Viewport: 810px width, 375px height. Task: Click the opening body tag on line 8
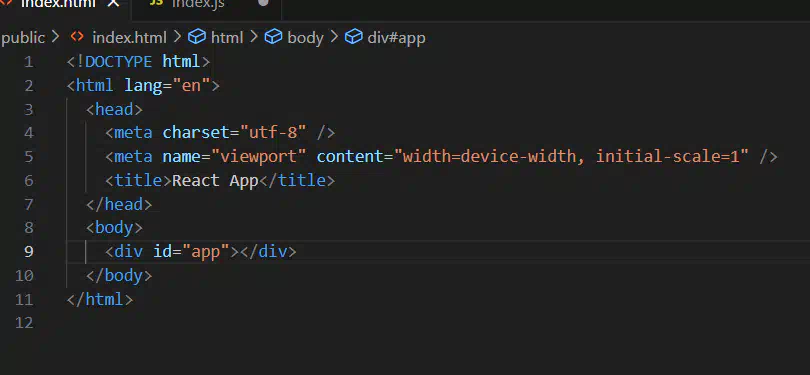click(114, 227)
